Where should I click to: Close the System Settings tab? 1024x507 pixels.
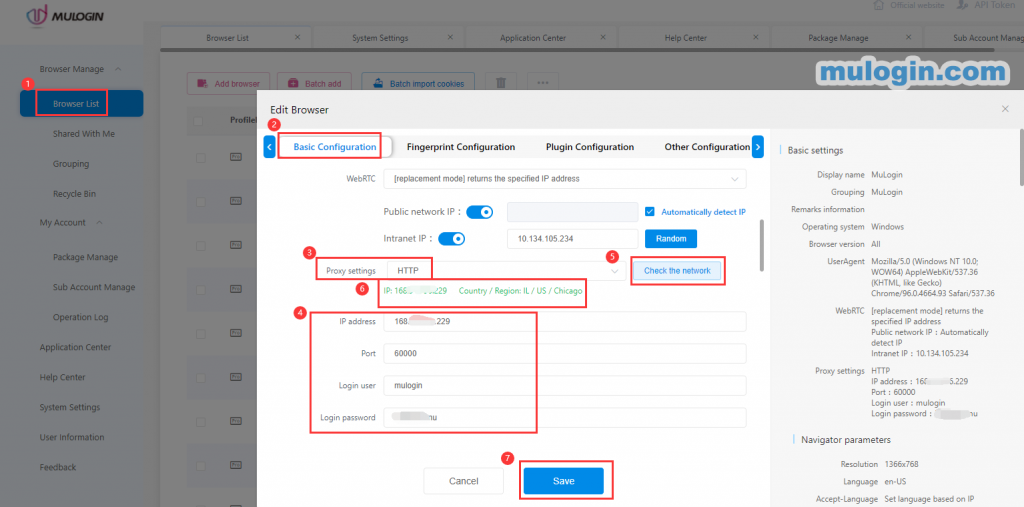point(451,37)
